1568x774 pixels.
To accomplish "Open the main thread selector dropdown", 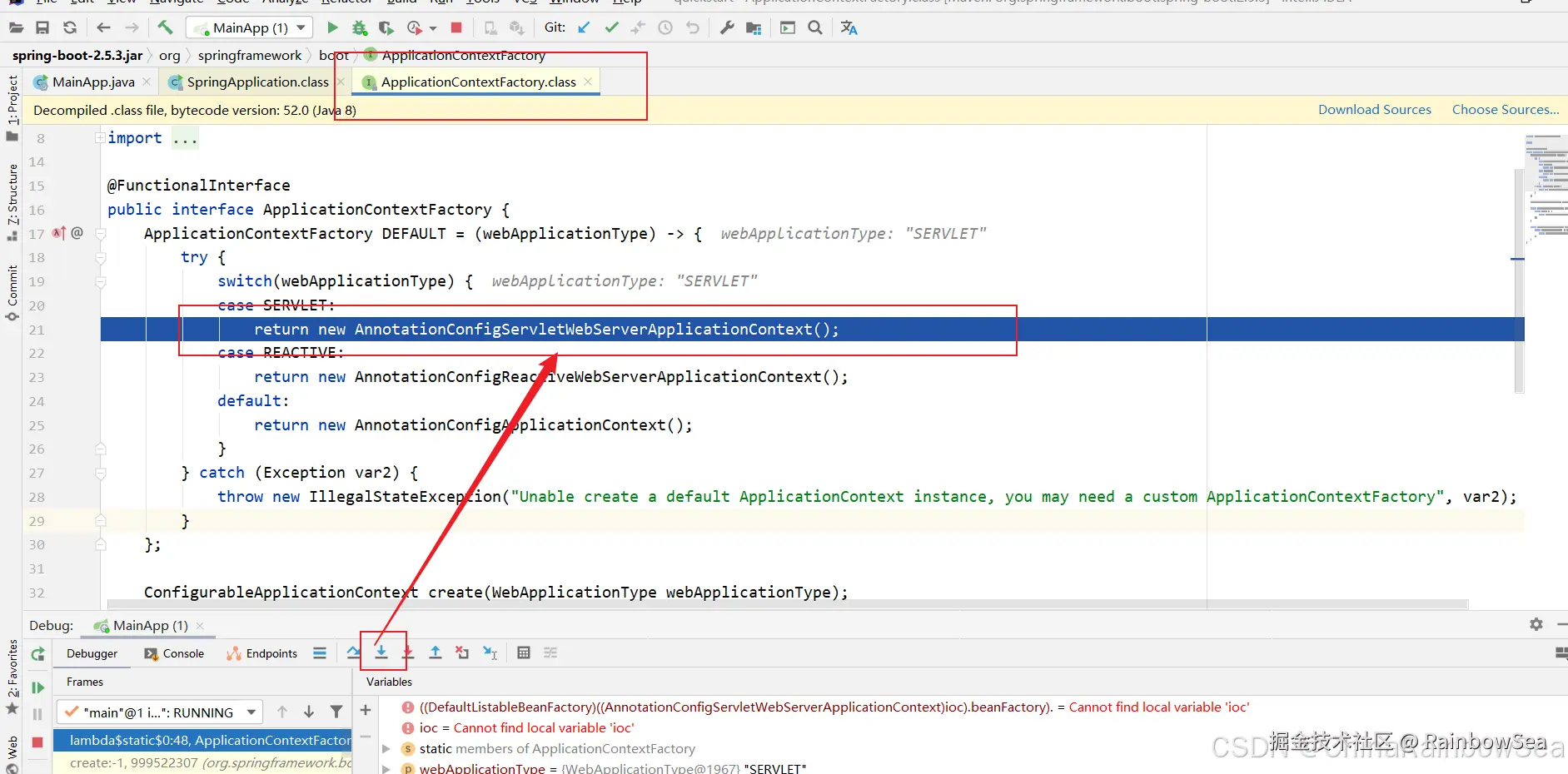I will point(160,712).
